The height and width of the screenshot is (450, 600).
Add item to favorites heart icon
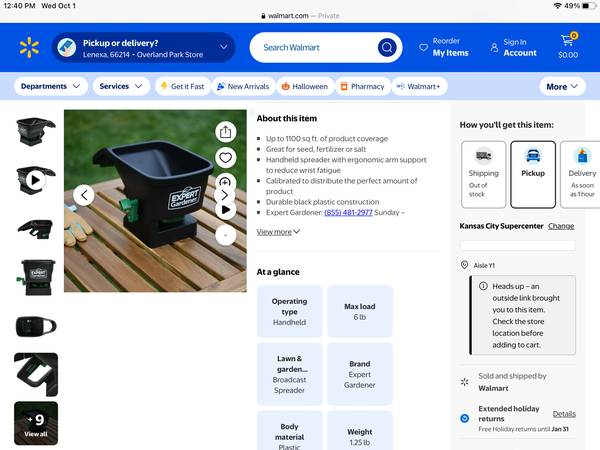pos(225,158)
